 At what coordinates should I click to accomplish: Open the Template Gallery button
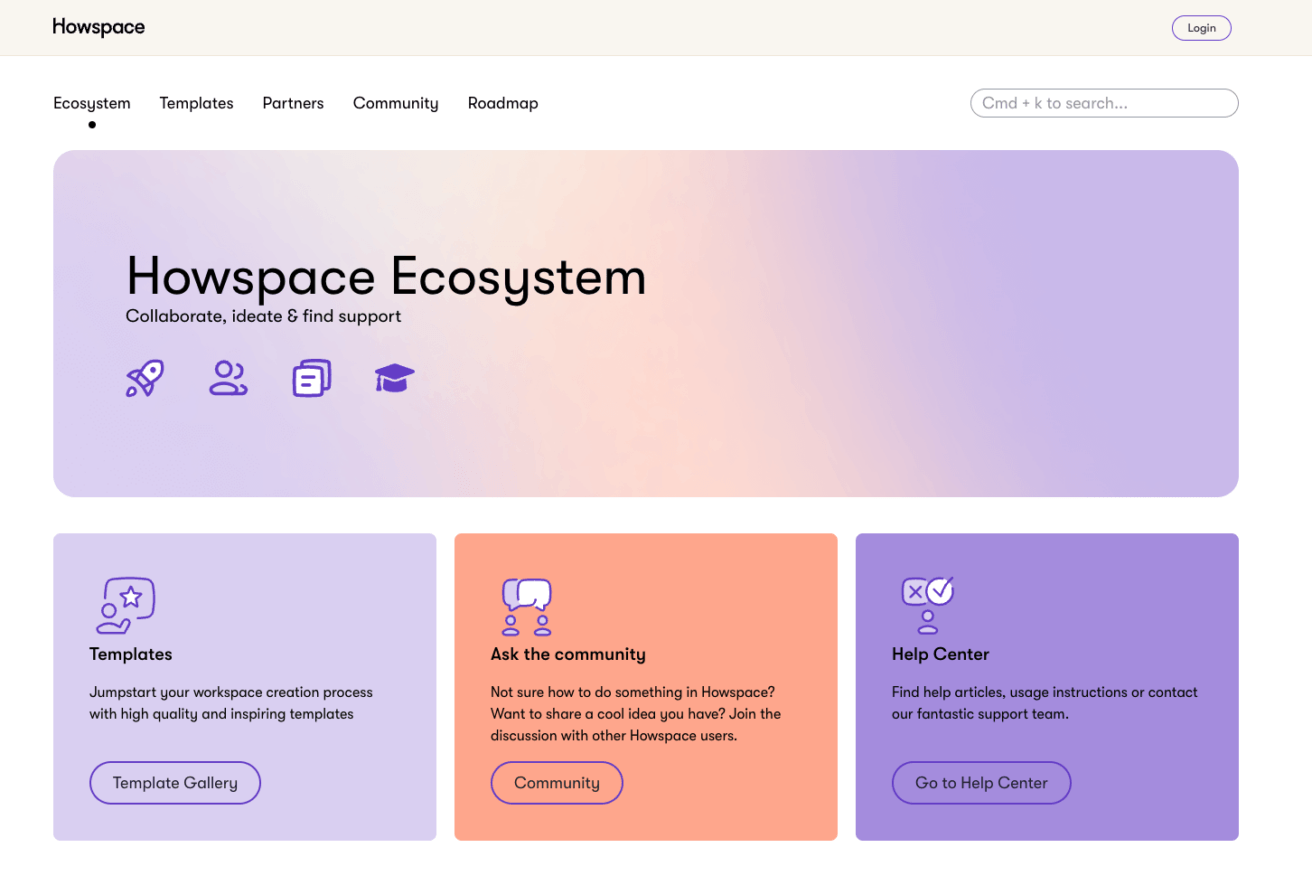point(175,783)
